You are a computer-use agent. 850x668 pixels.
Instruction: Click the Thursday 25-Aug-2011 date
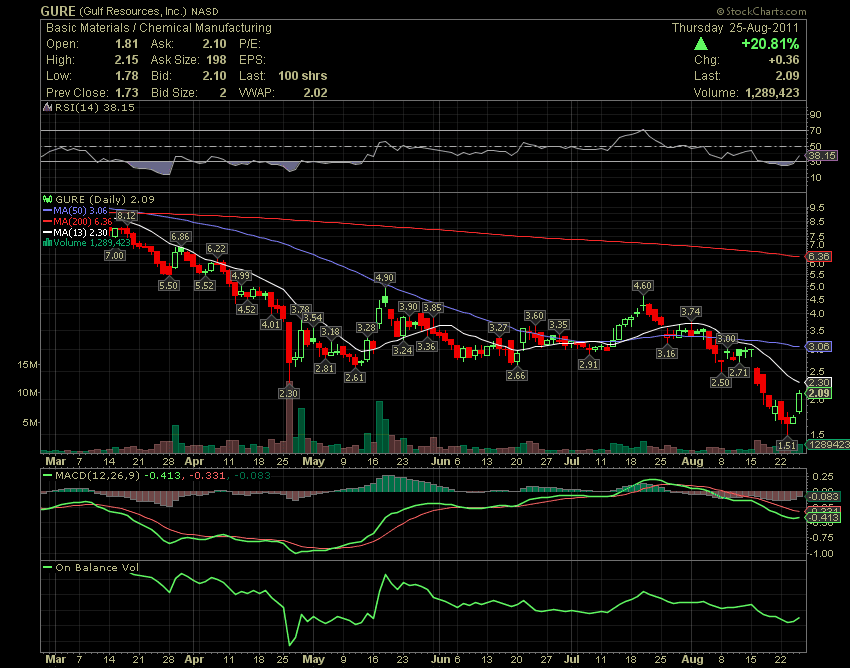[x=735, y=28]
